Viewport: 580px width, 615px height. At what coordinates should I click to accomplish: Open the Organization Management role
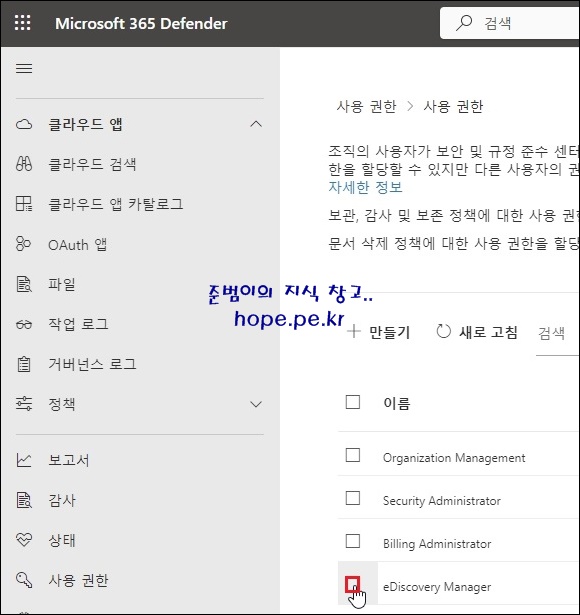(x=454, y=458)
